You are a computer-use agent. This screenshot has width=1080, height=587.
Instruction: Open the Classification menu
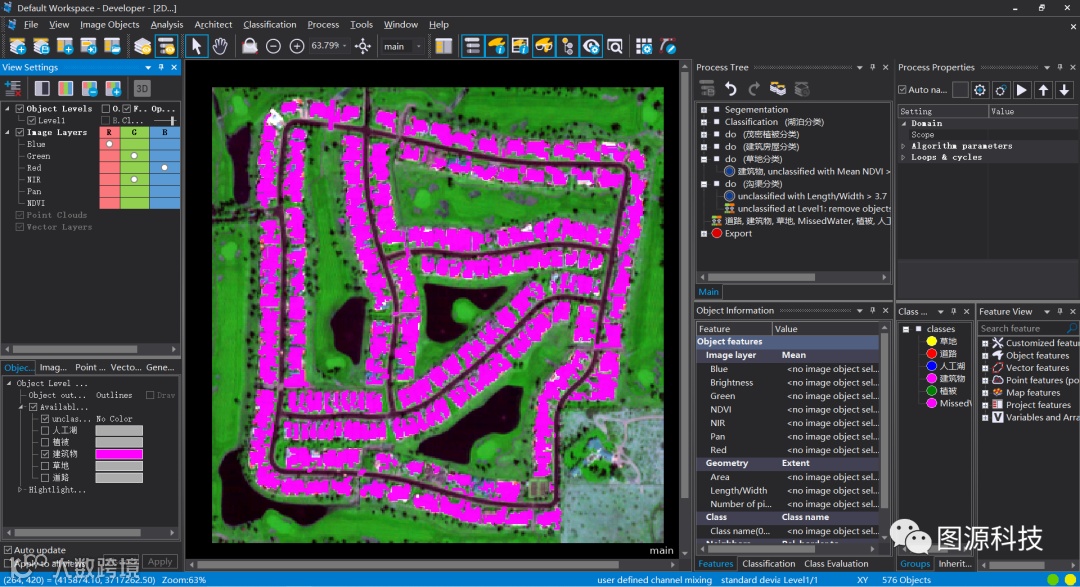pyautogui.click(x=270, y=24)
